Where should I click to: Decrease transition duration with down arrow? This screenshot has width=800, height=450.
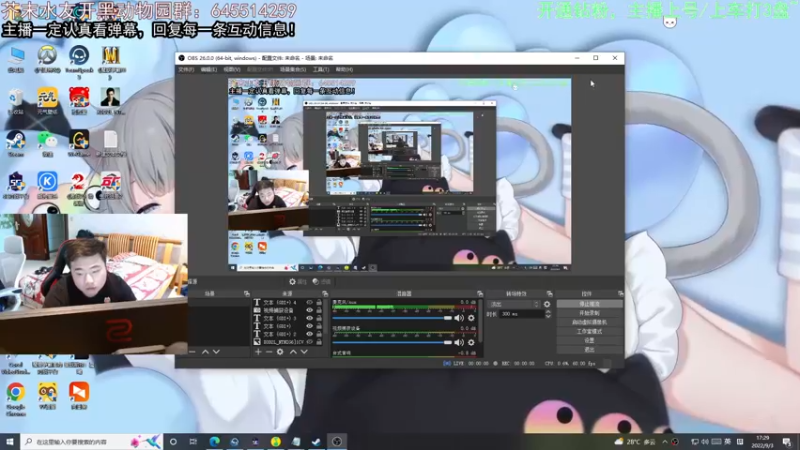548,316
